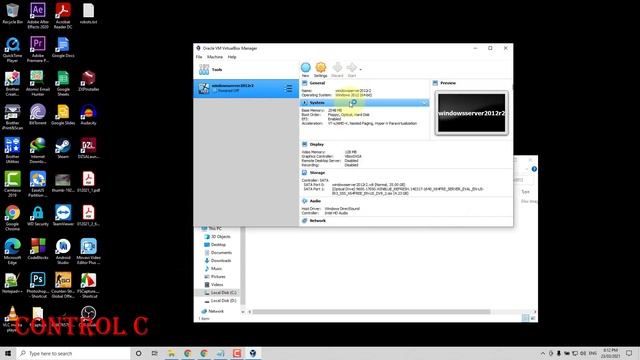This screenshot has width=640, height=360.
Task: Click the SATA Port 1 optical drive entry
Action: pyautogui.click(x=408, y=191)
